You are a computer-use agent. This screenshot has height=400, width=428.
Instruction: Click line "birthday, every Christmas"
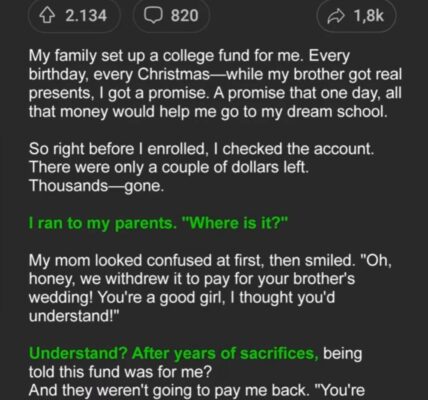click(x=215, y=75)
